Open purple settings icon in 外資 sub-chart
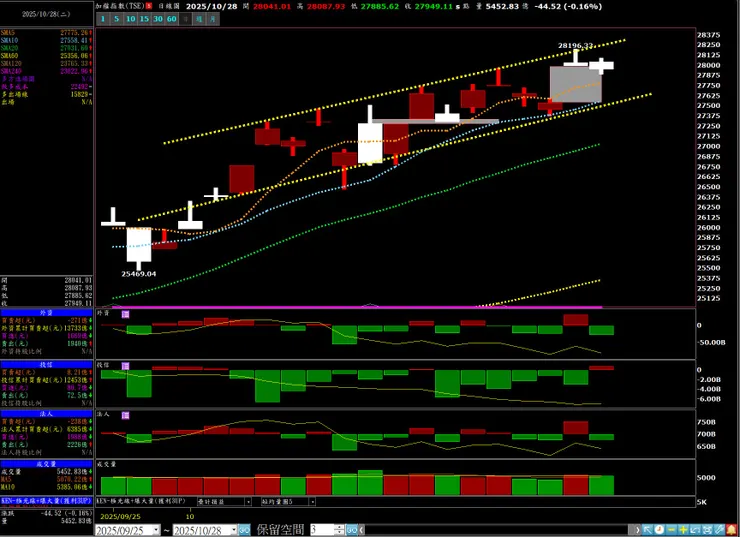 pos(125,314)
